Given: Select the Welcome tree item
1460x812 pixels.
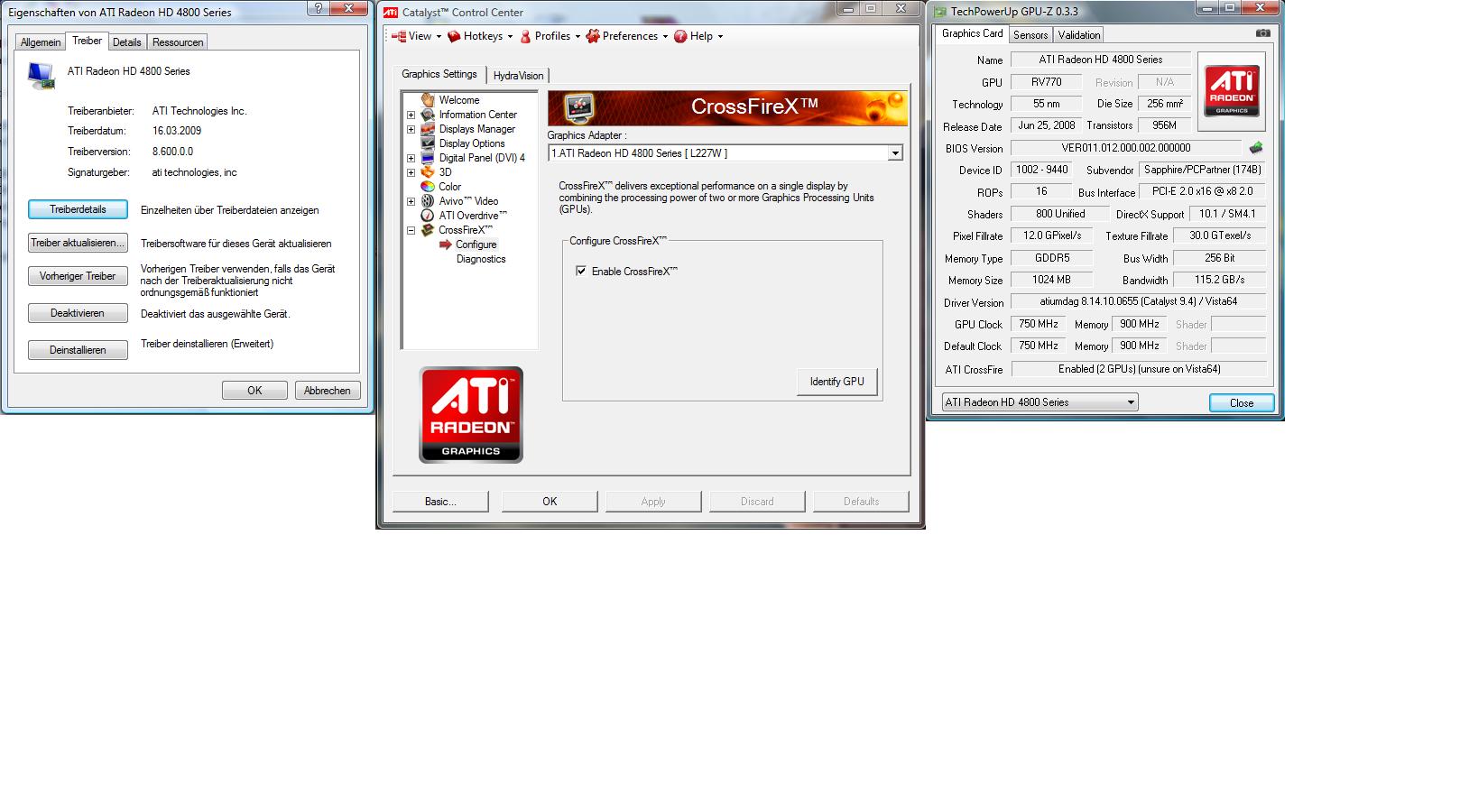Looking at the screenshot, I should pyautogui.click(x=459, y=100).
